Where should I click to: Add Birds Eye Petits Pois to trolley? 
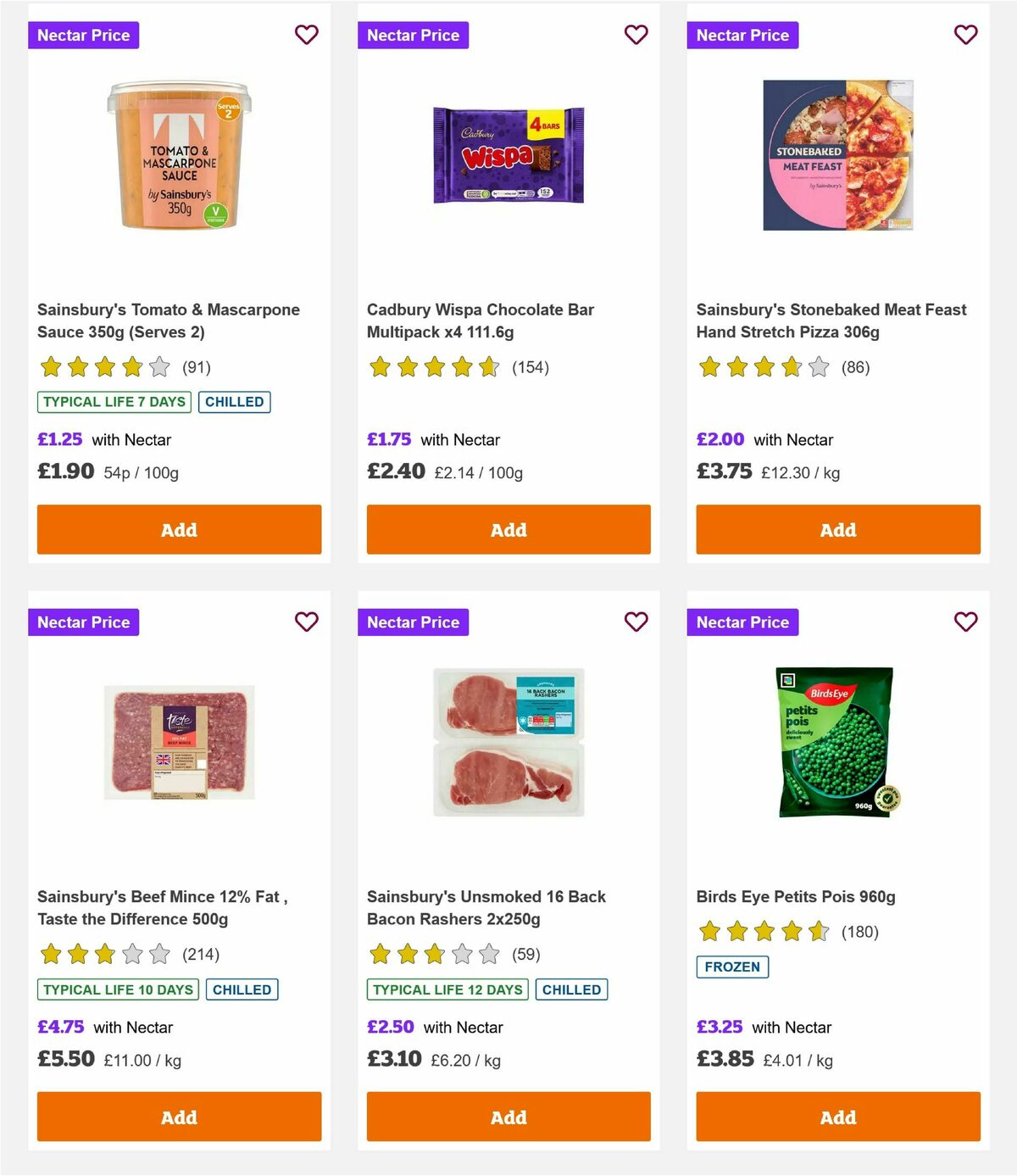click(837, 1117)
